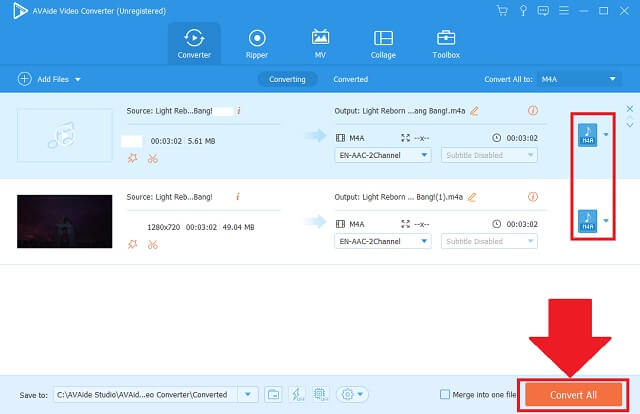Open audio track dropdown for second file
This screenshot has height=414, width=640.
pos(383,241)
